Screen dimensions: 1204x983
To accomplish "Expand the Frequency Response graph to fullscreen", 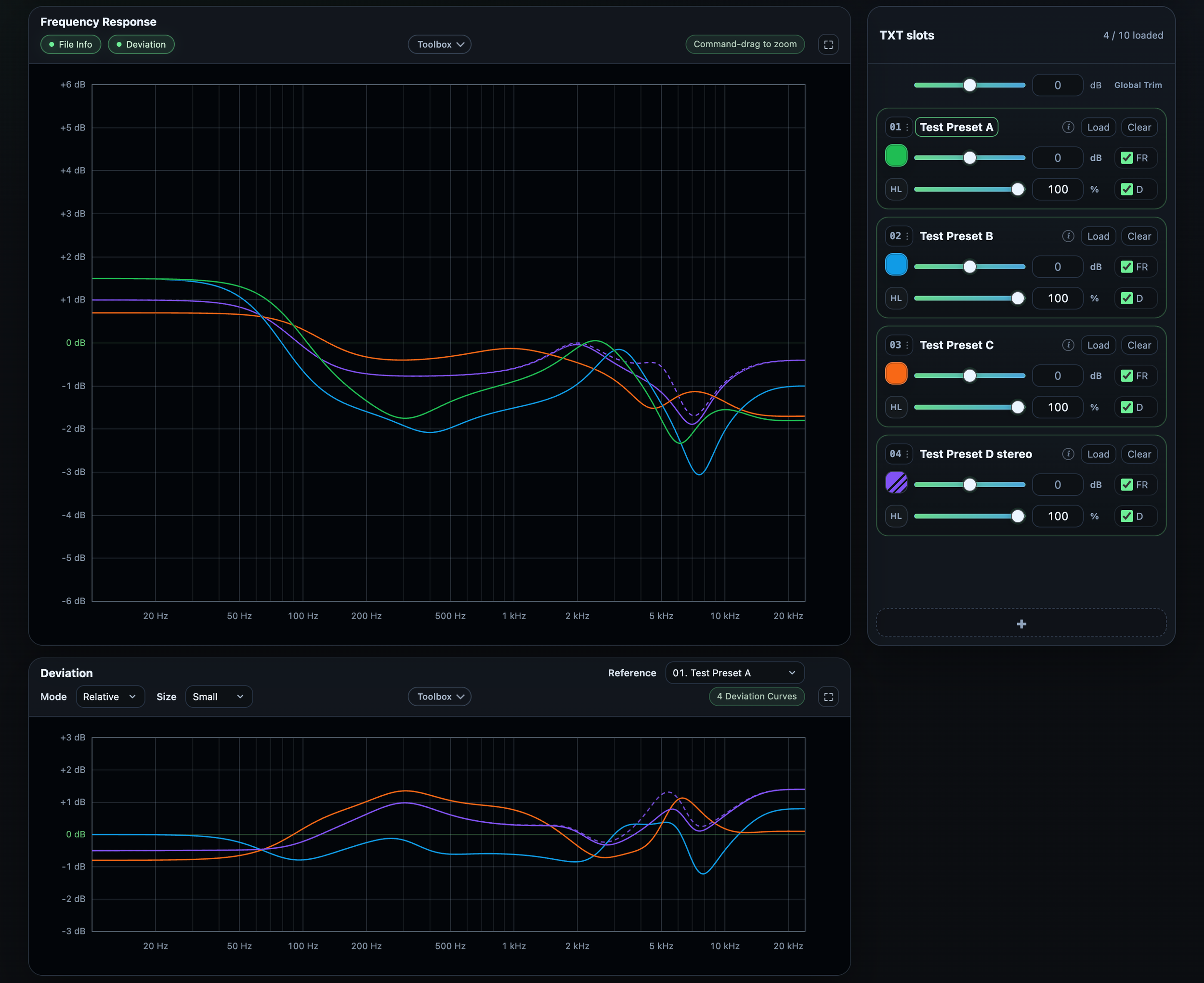I will click(x=828, y=45).
